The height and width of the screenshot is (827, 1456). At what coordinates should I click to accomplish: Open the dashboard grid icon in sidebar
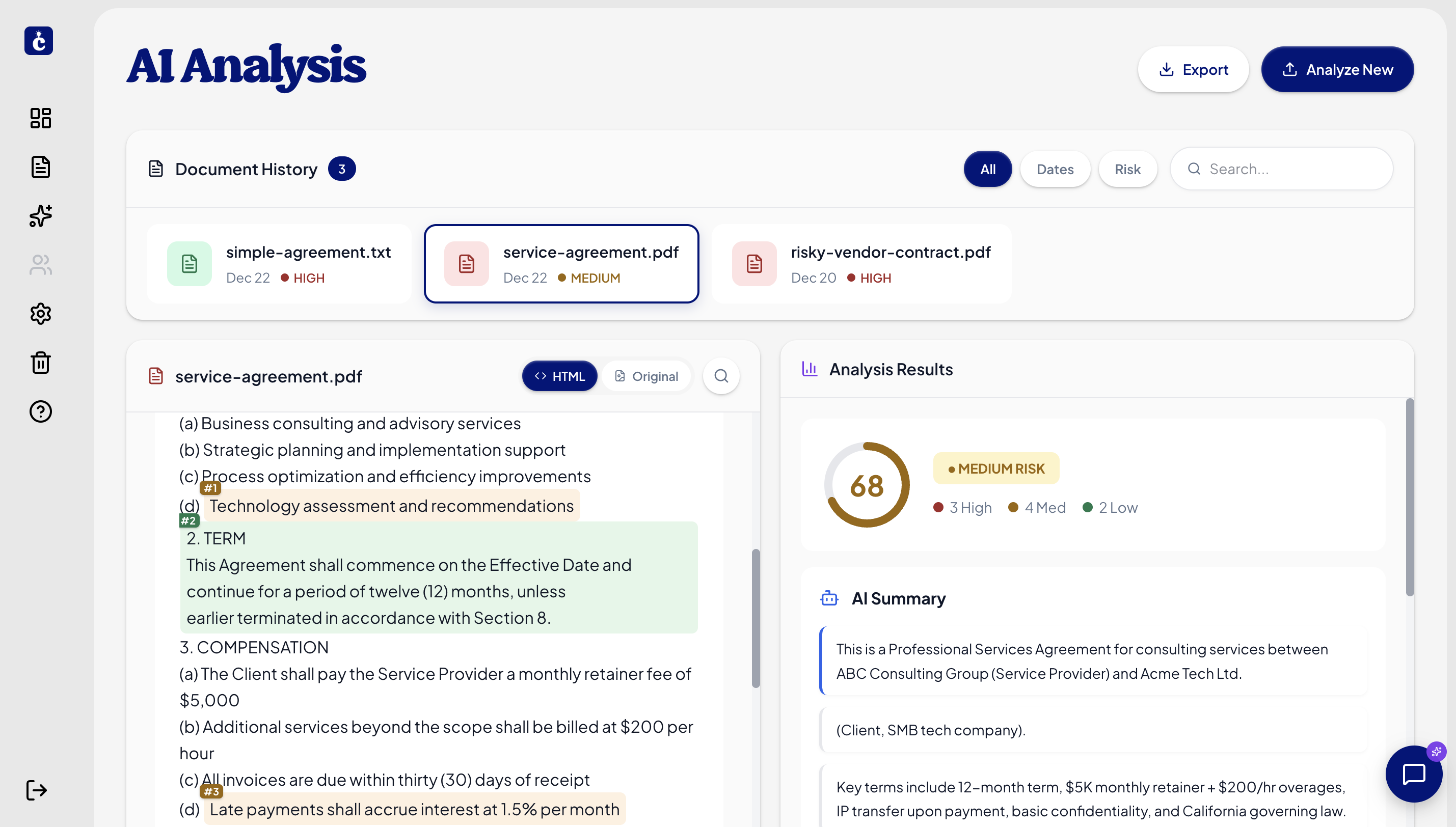[x=40, y=118]
